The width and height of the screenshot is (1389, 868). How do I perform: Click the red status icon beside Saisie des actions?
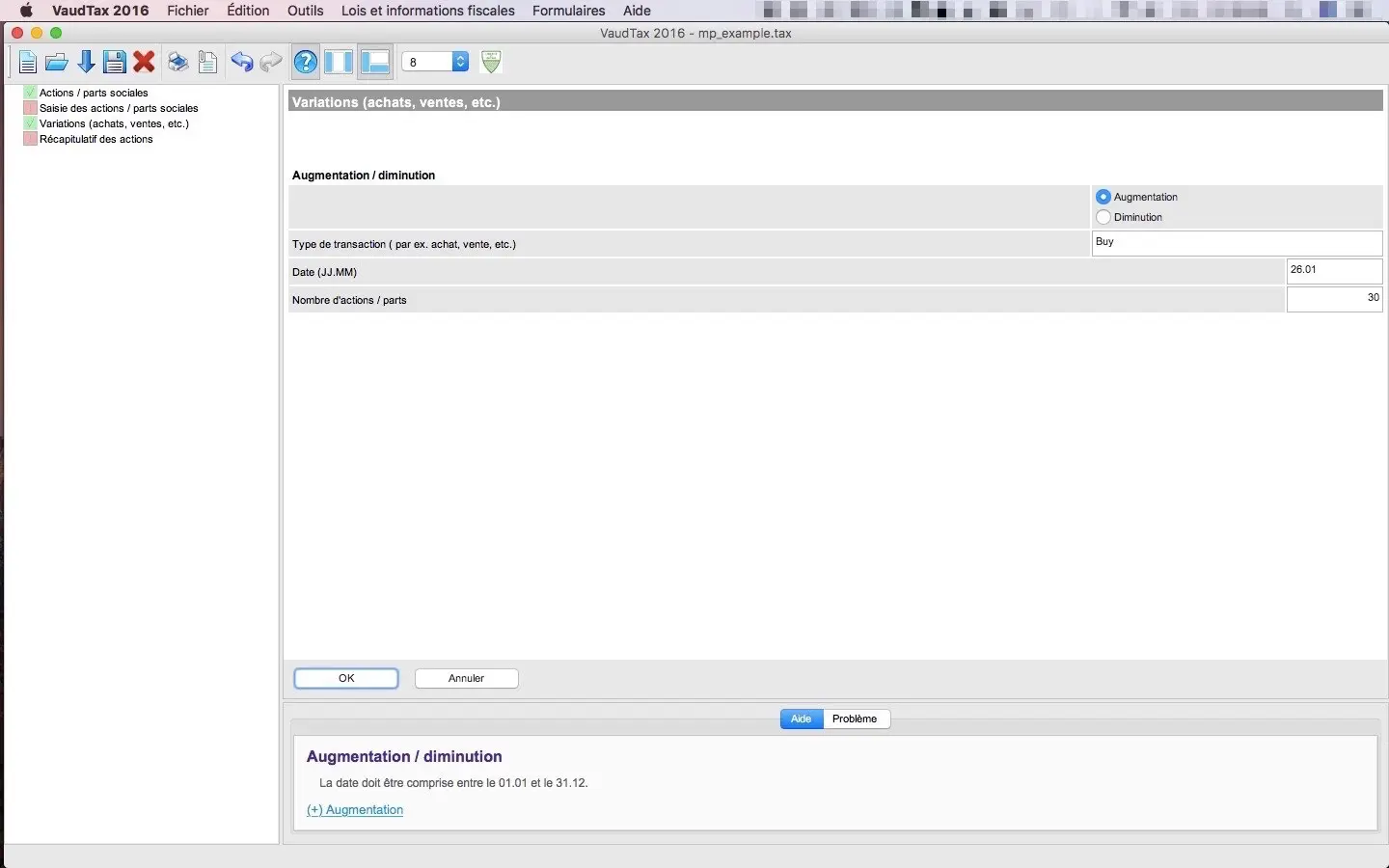(x=30, y=108)
